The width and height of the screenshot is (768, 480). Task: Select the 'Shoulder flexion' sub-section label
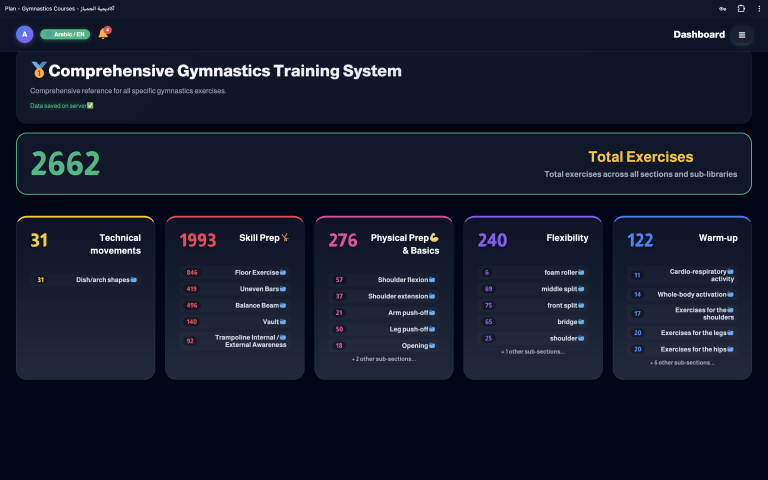pyautogui.click(x=403, y=280)
